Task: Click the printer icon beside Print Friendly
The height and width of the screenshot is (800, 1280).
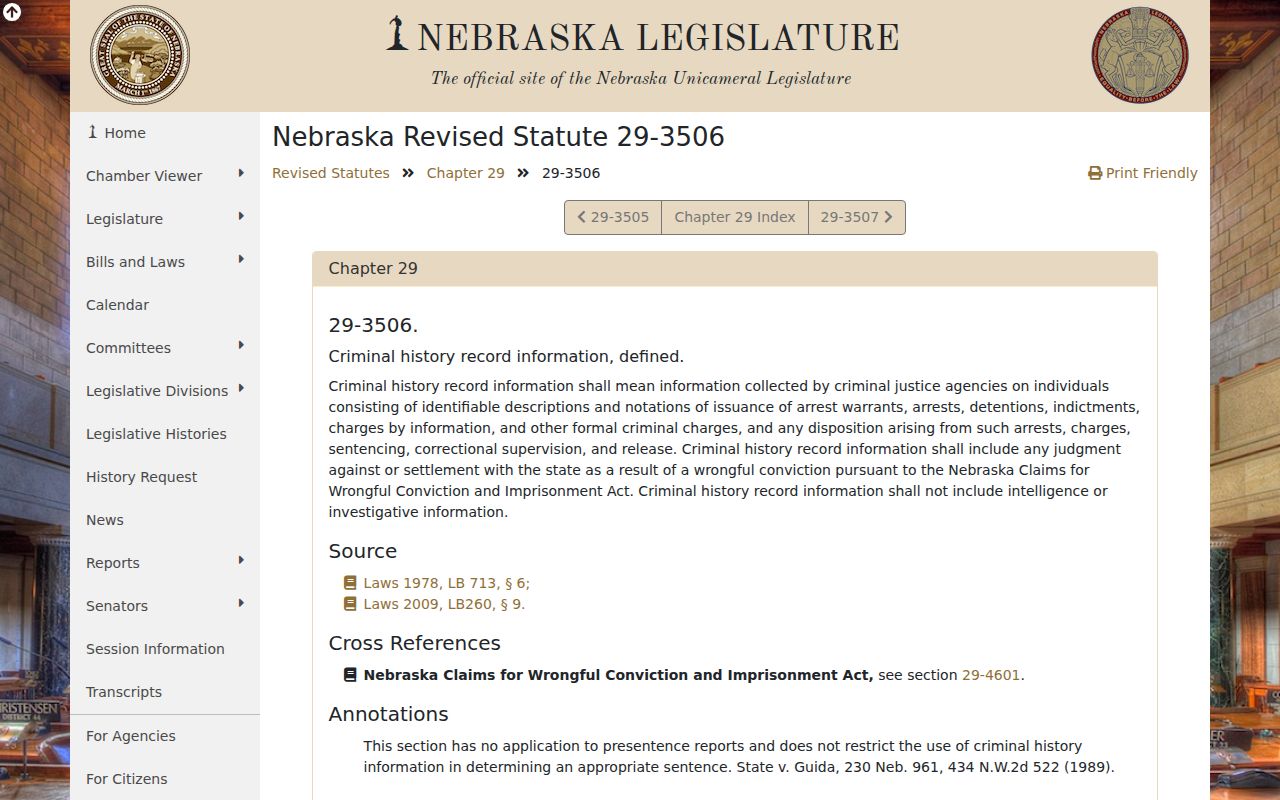Action: 1095,173
